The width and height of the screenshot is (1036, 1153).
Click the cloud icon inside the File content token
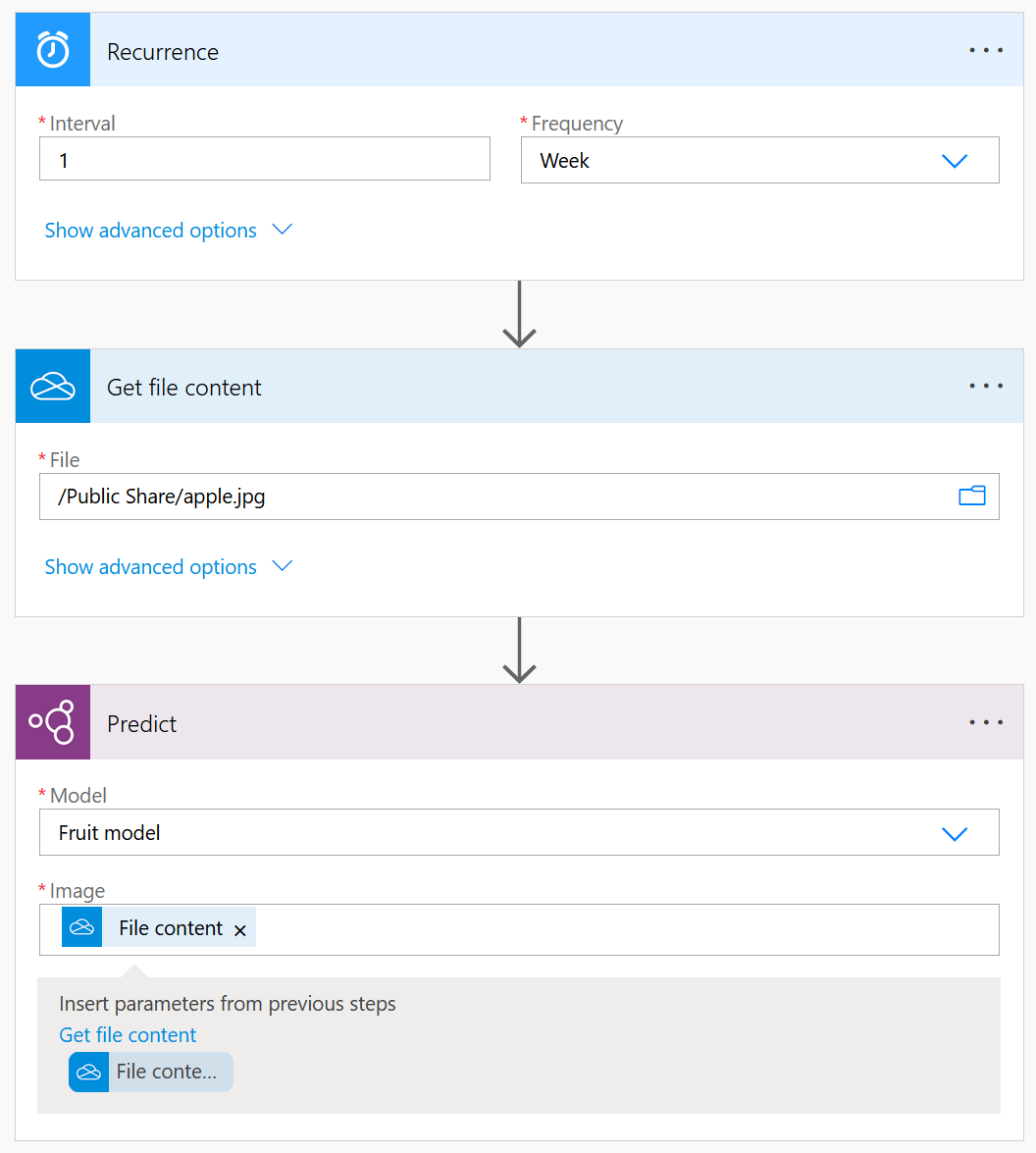(x=81, y=927)
